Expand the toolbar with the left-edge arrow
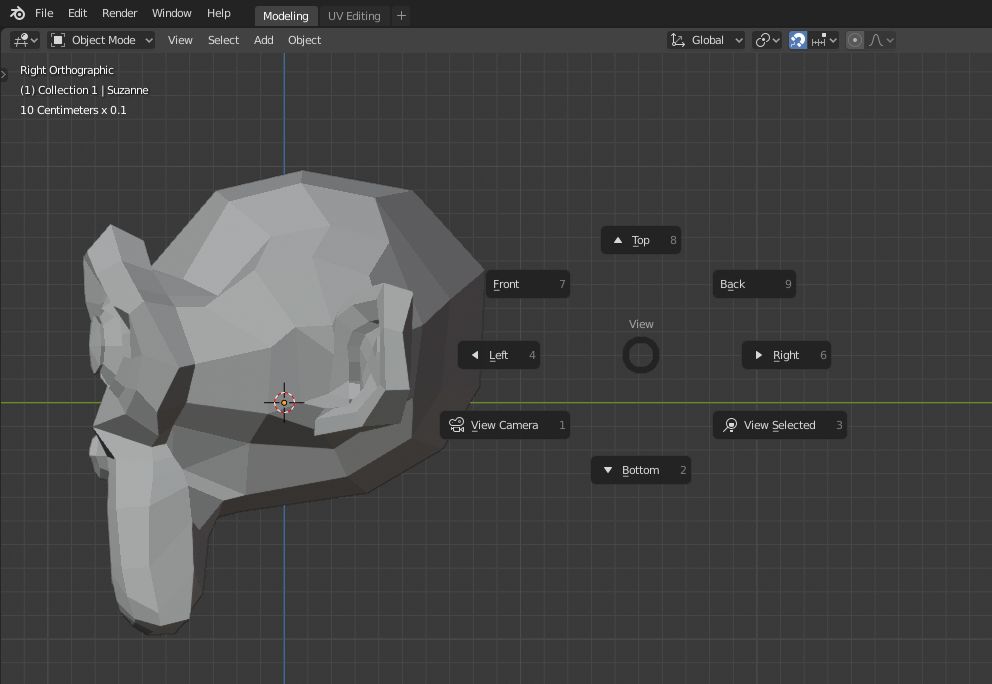Viewport: 992px width, 684px height. coord(4,74)
